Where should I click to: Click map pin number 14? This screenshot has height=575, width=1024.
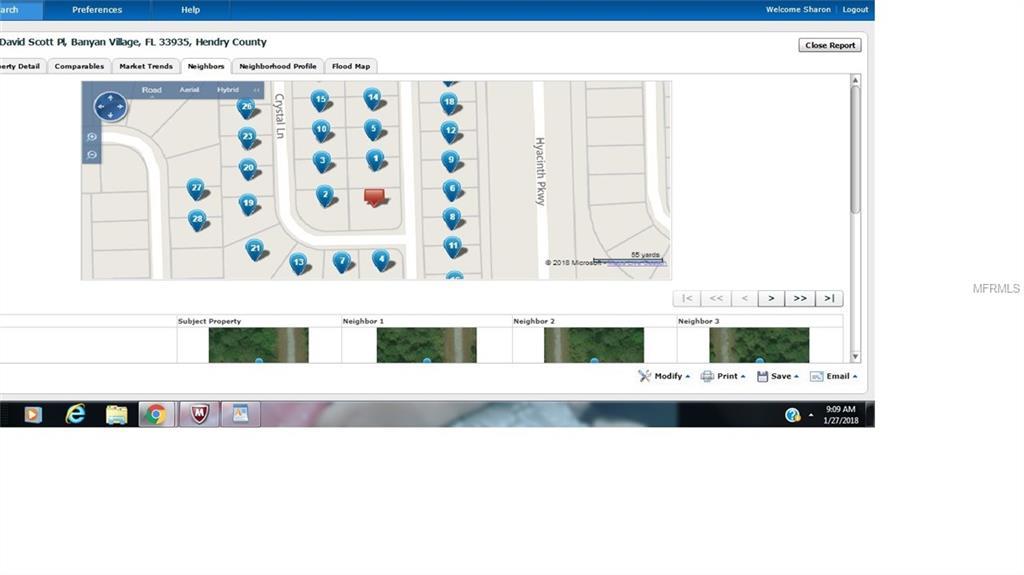[x=373, y=99]
